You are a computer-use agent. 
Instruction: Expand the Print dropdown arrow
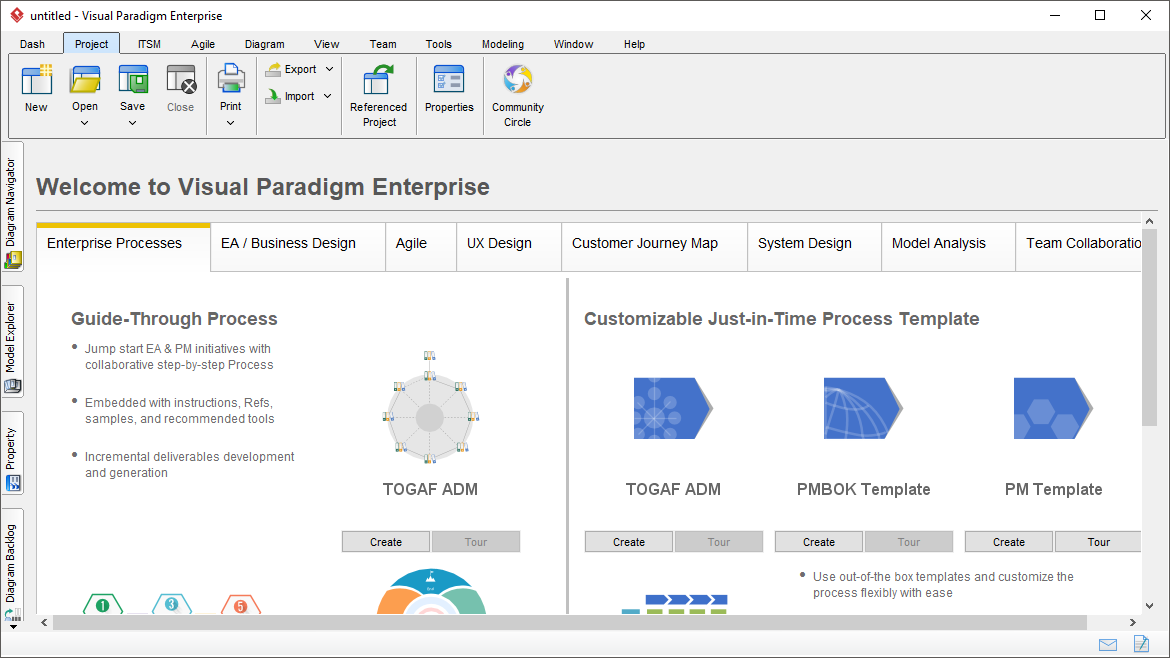pos(231,123)
